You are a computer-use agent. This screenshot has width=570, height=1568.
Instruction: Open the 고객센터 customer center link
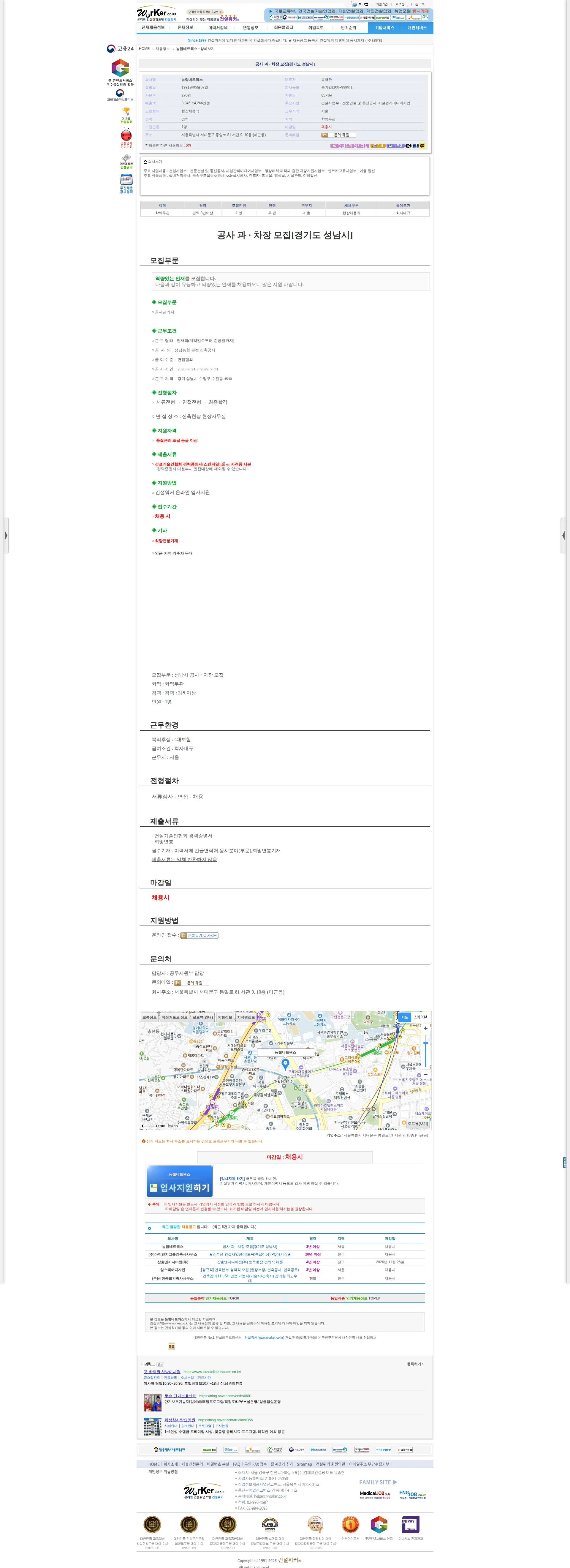(401, 4)
